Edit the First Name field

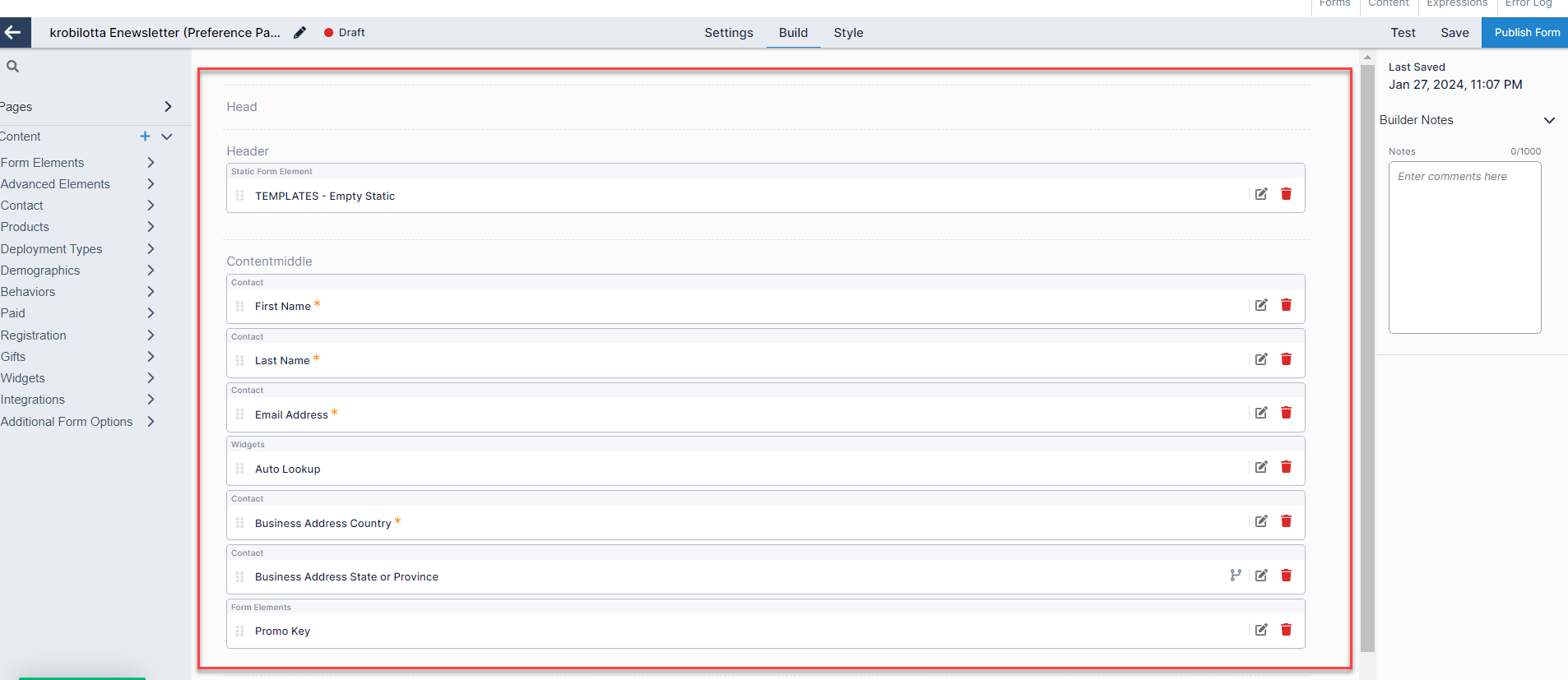click(1260, 305)
